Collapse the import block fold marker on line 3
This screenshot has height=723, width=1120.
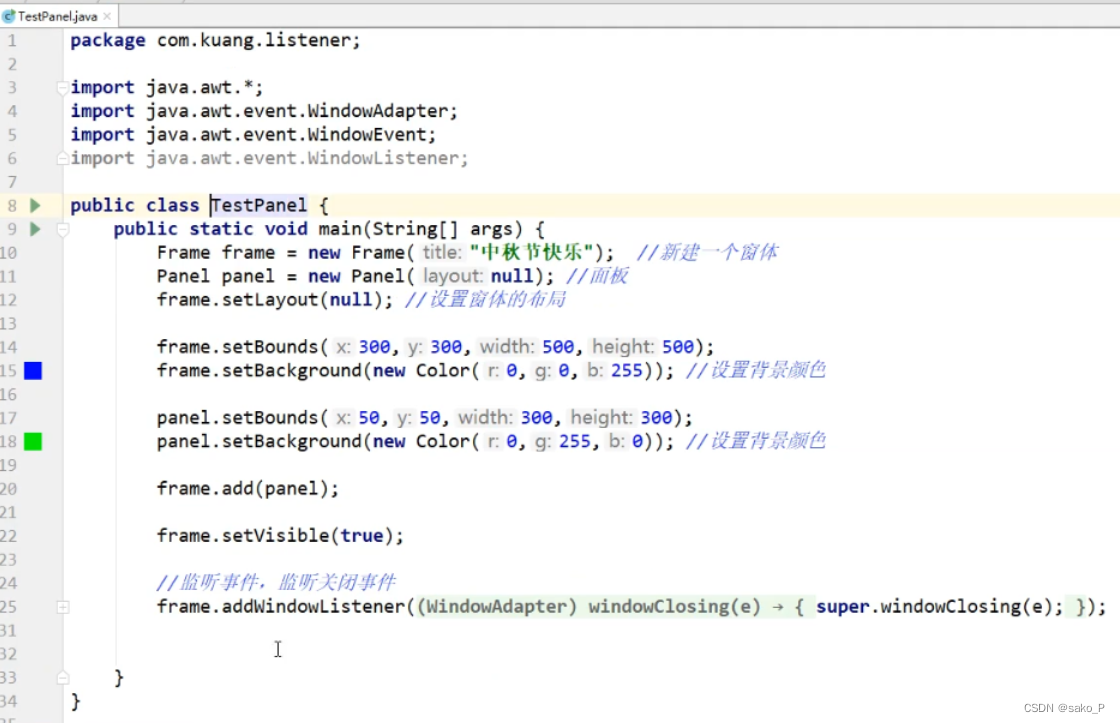[63, 88]
